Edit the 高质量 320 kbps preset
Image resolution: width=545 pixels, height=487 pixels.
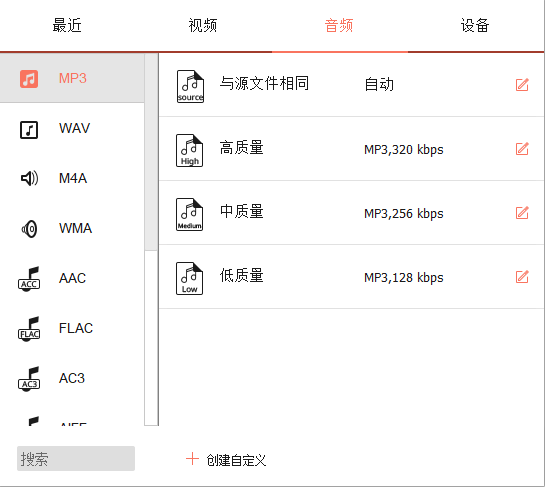click(522, 149)
